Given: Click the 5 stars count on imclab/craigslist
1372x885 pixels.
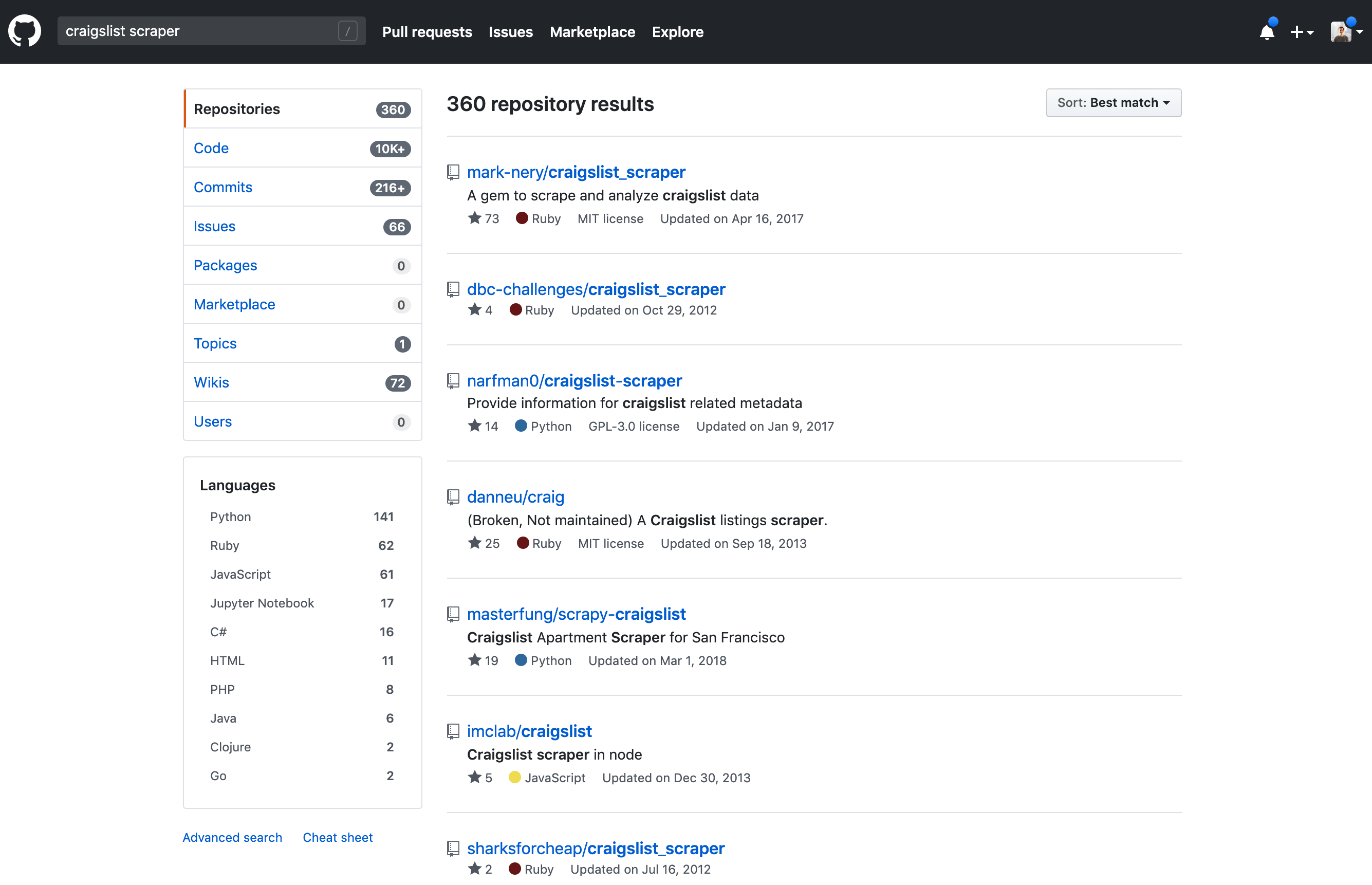Looking at the screenshot, I should click(480, 778).
